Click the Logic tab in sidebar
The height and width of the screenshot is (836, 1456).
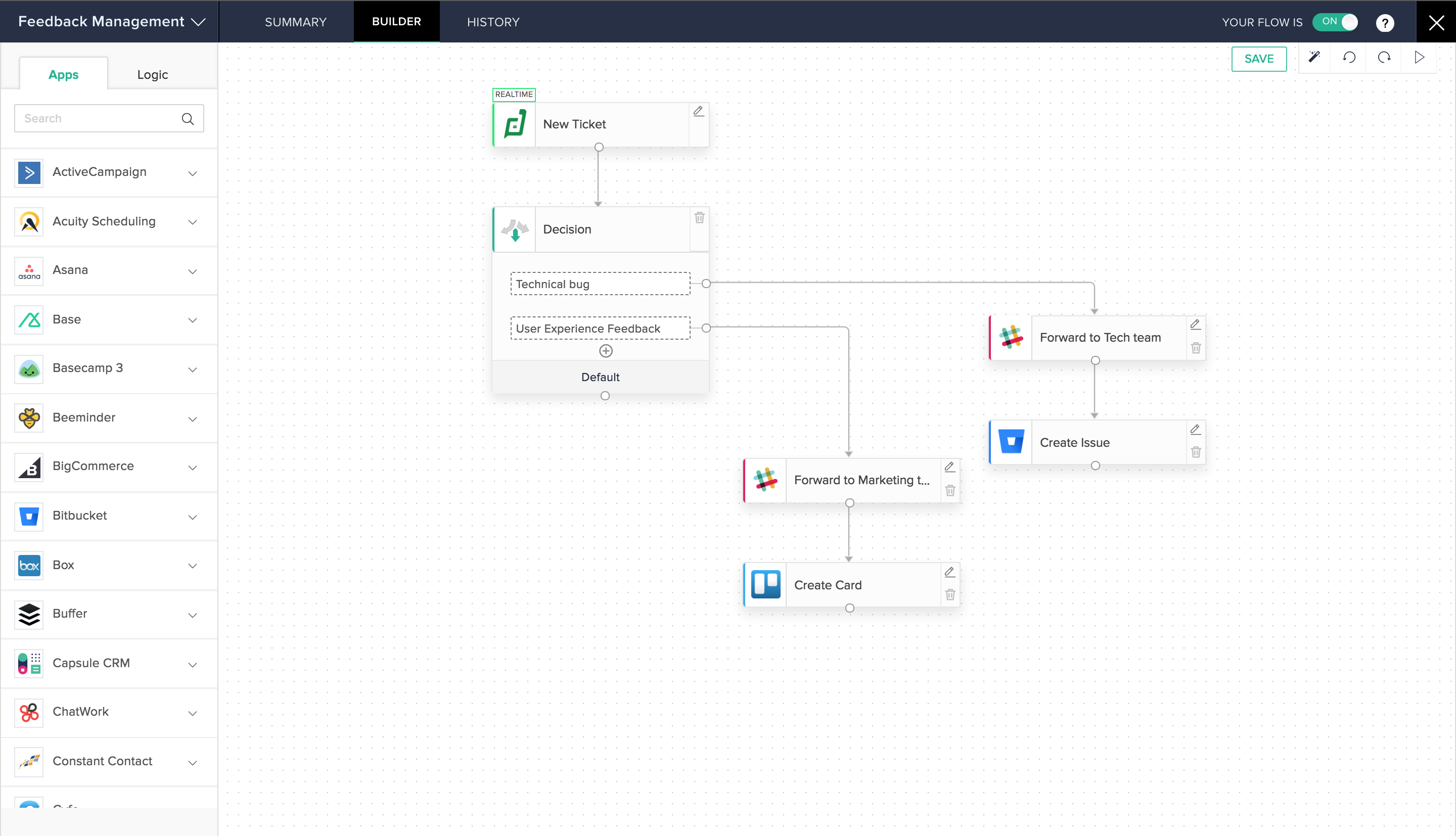(x=153, y=74)
